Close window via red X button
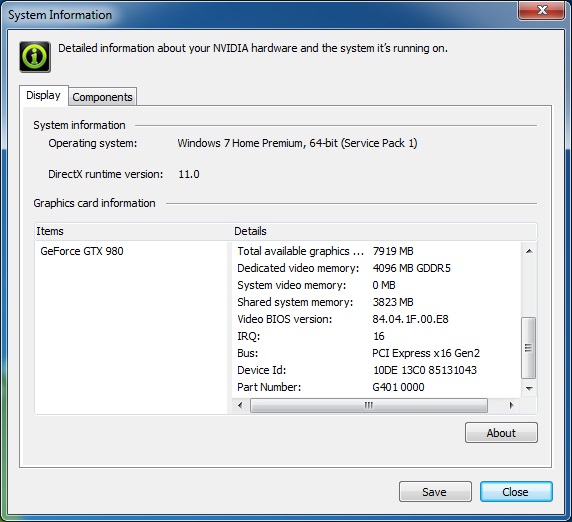The width and height of the screenshot is (572, 522). [x=542, y=10]
